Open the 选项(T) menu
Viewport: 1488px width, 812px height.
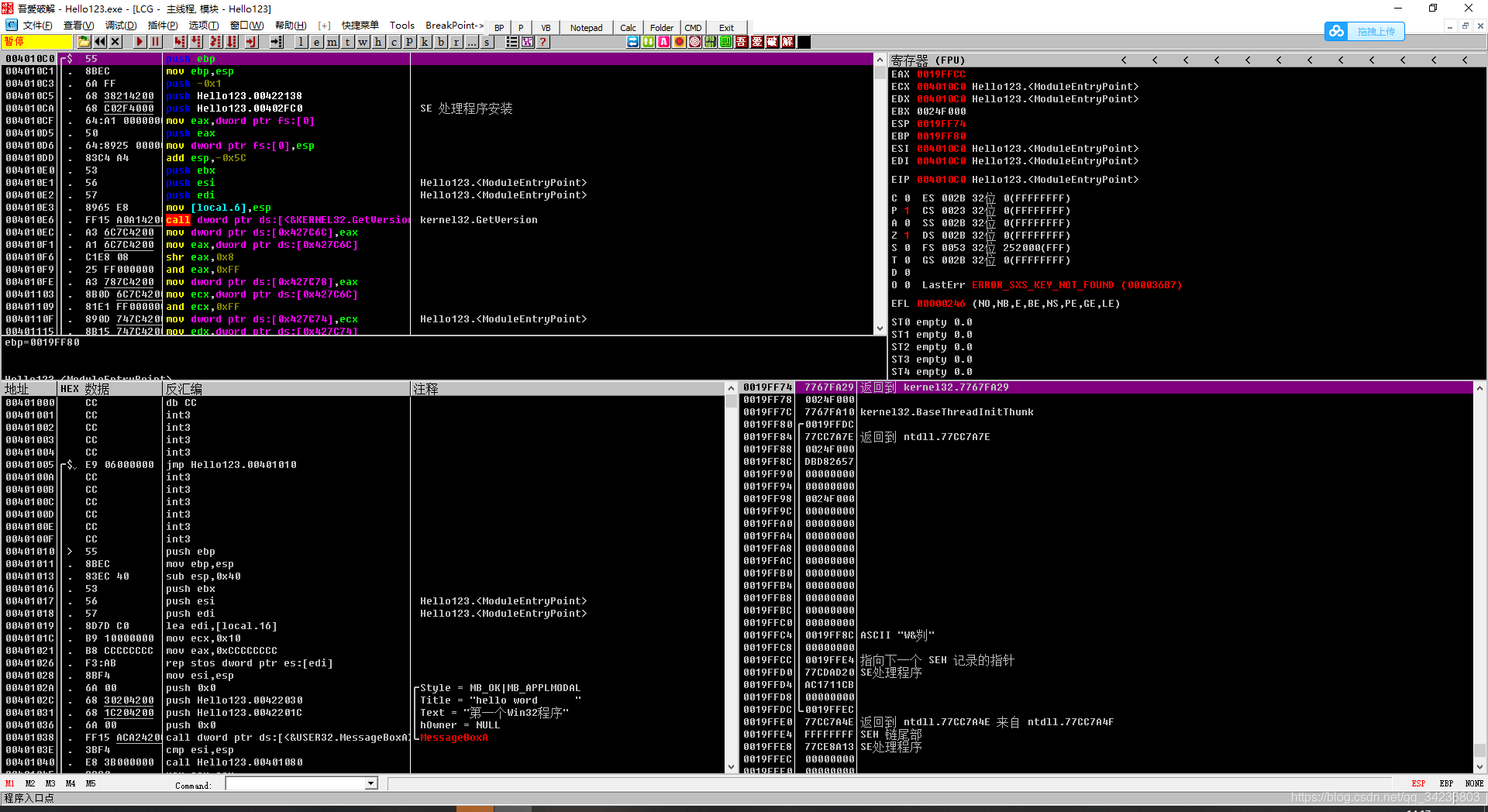[204, 26]
